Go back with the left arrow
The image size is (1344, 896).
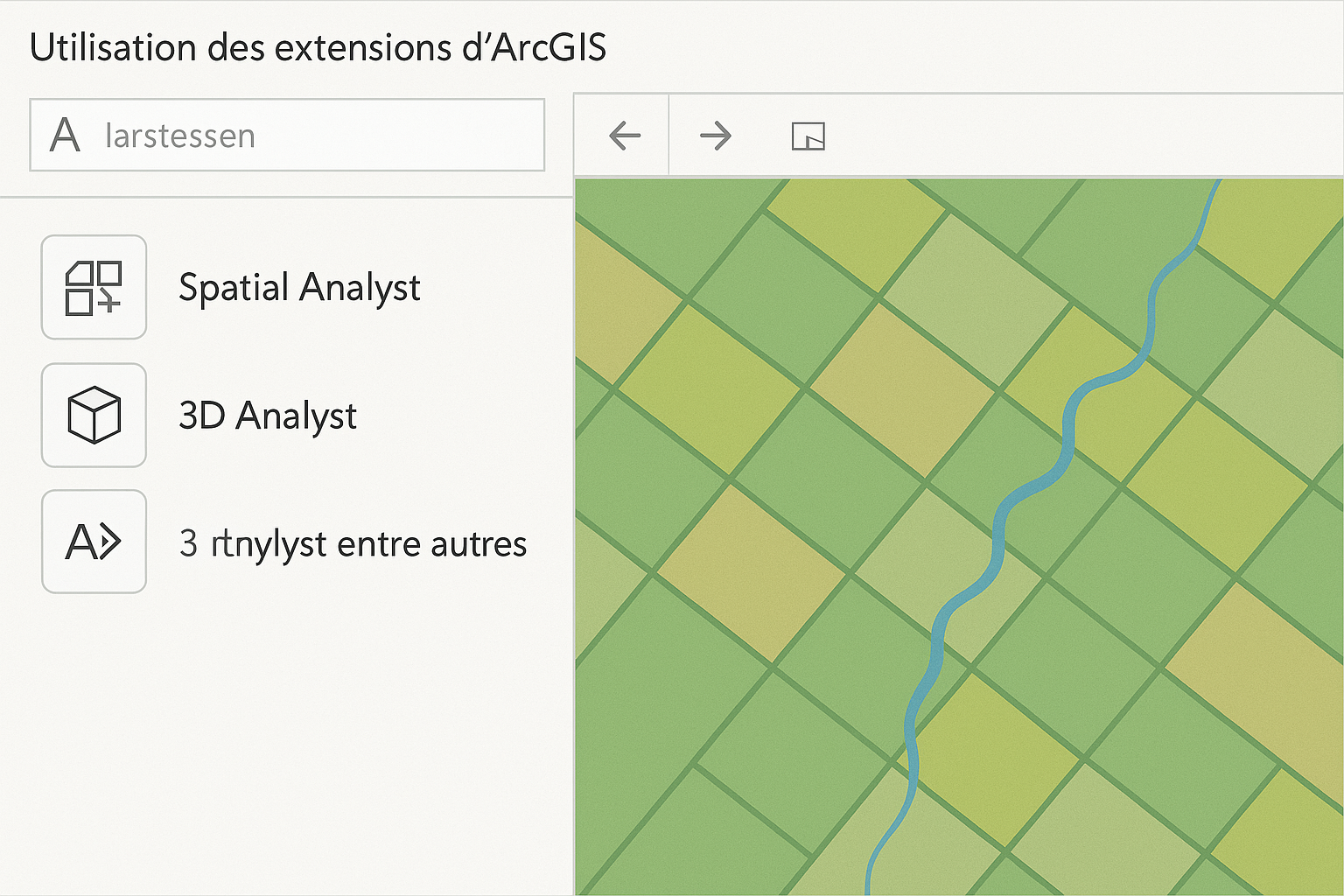coord(625,136)
